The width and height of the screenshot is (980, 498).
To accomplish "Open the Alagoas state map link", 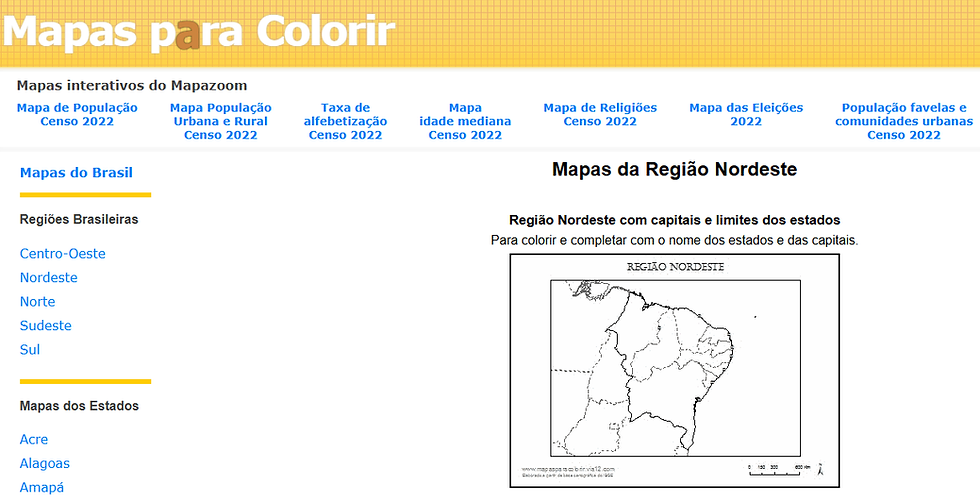I will (44, 464).
